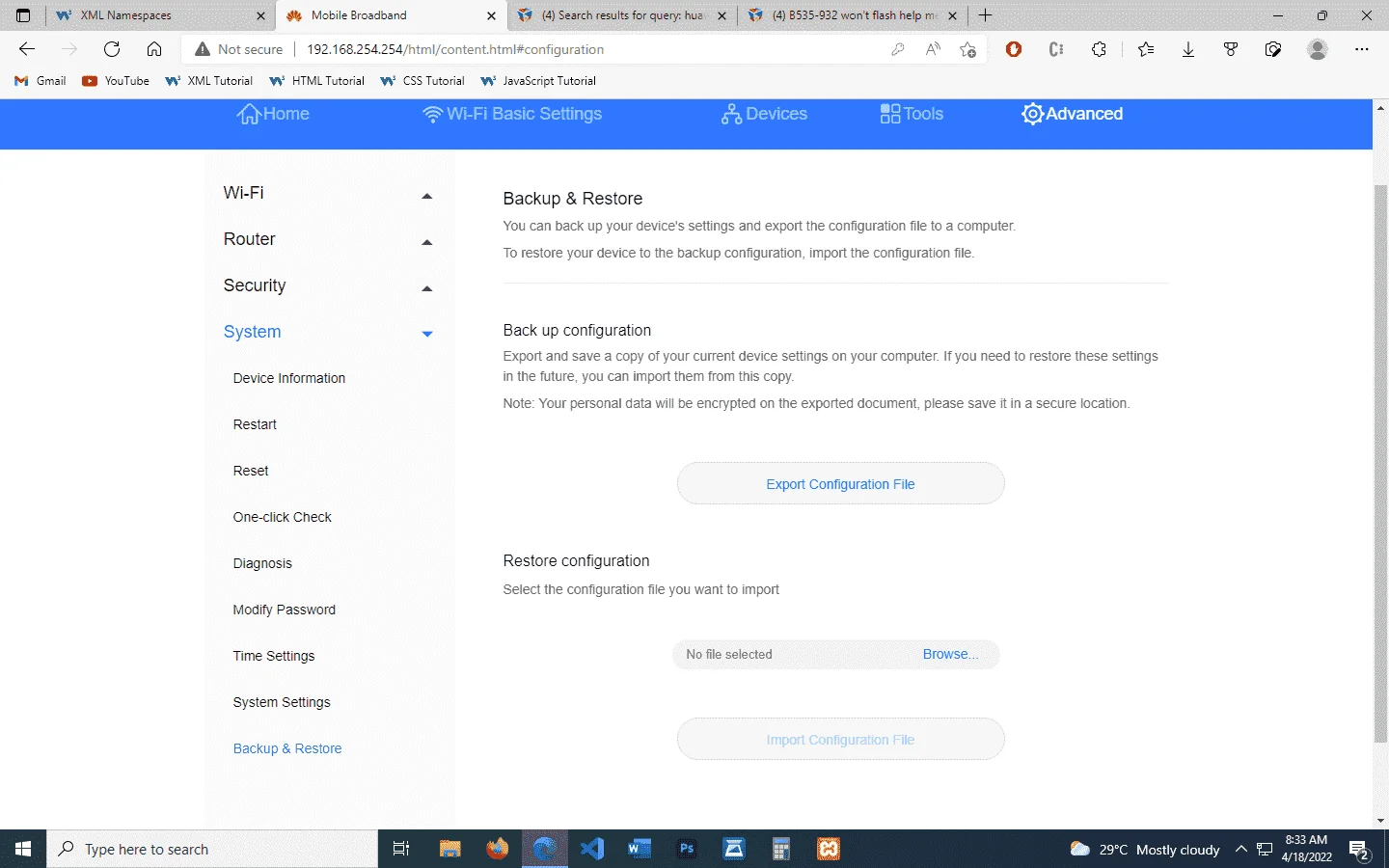Select Backup & Restore in sidebar
Viewport: 1389px width, 868px height.
click(287, 748)
